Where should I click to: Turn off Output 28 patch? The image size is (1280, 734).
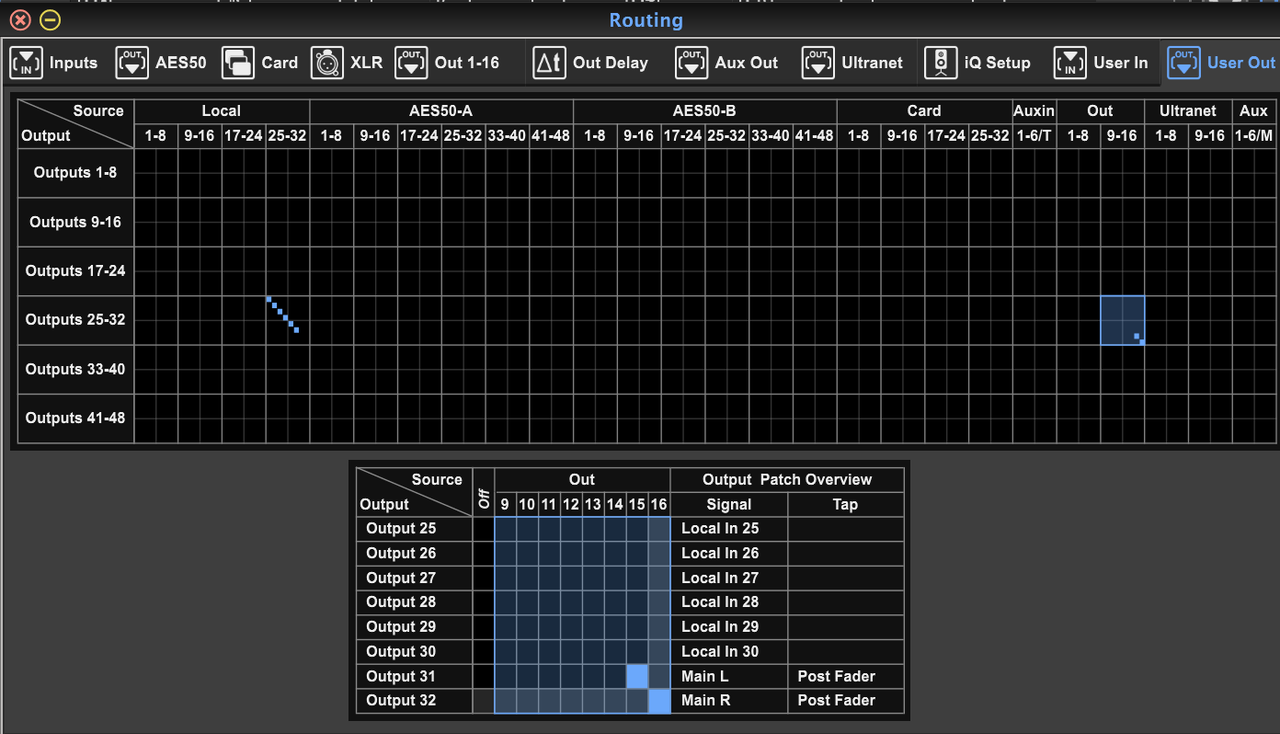(483, 602)
